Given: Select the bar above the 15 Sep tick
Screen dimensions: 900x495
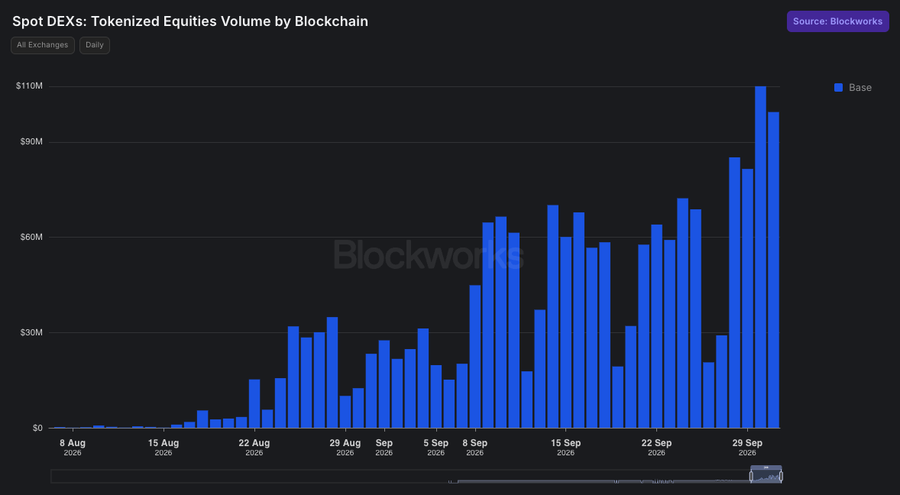Looking at the screenshot, I should 566,332.
